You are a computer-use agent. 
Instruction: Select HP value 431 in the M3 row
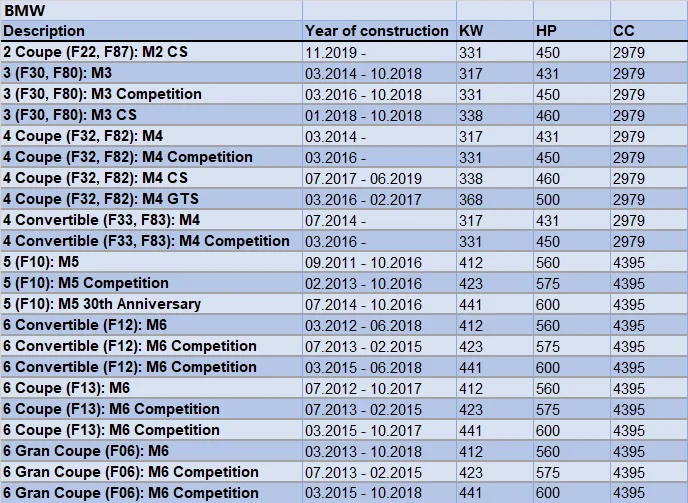click(572, 73)
